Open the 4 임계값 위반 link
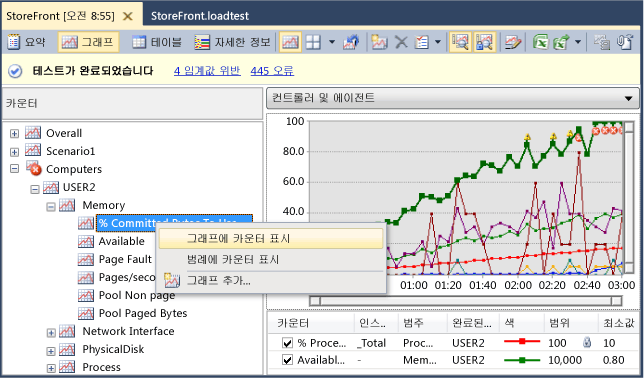The width and height of the screenshot is (644, 378). [x=207, y=71]
